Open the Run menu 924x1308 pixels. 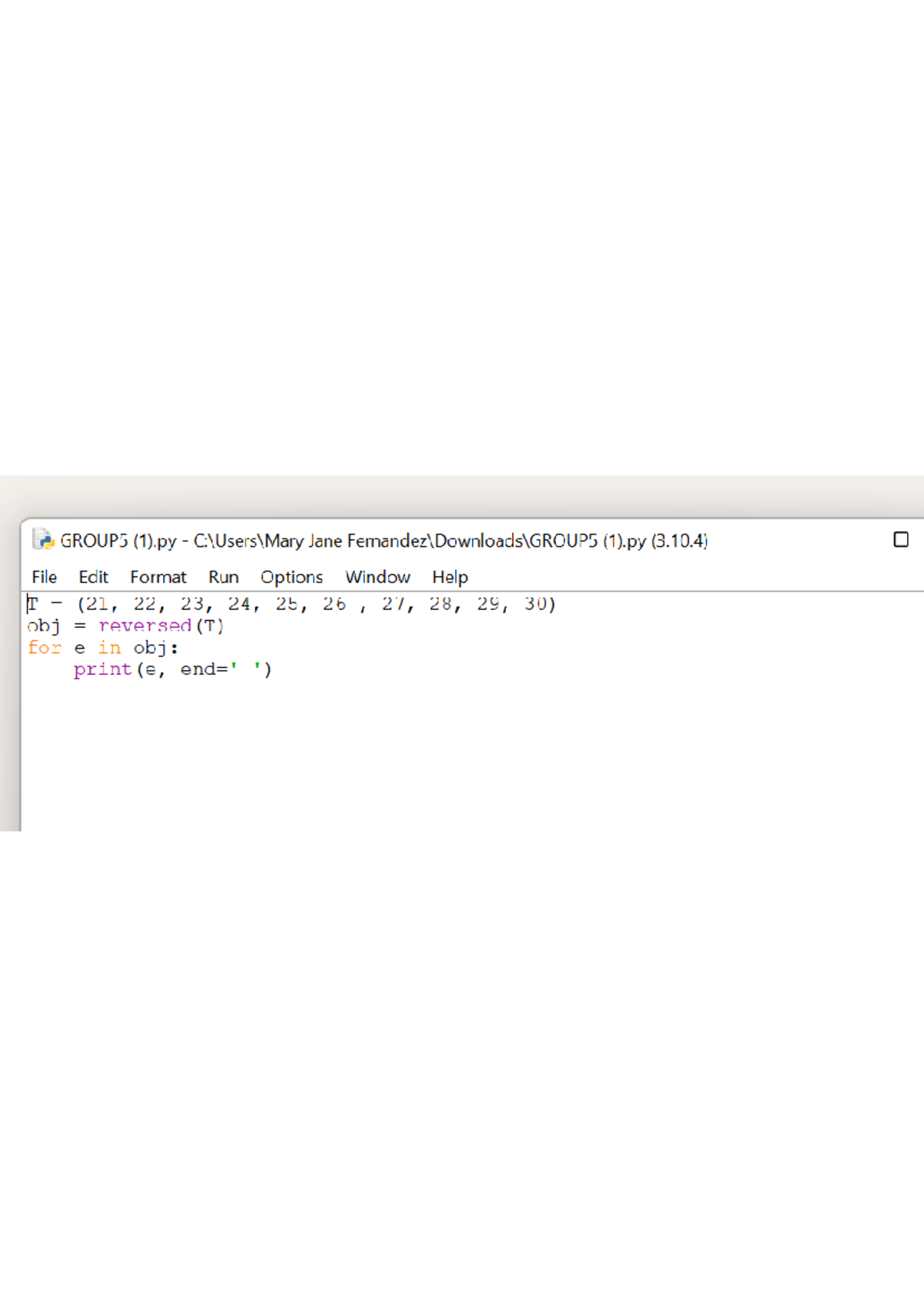[x=223, y=577]
